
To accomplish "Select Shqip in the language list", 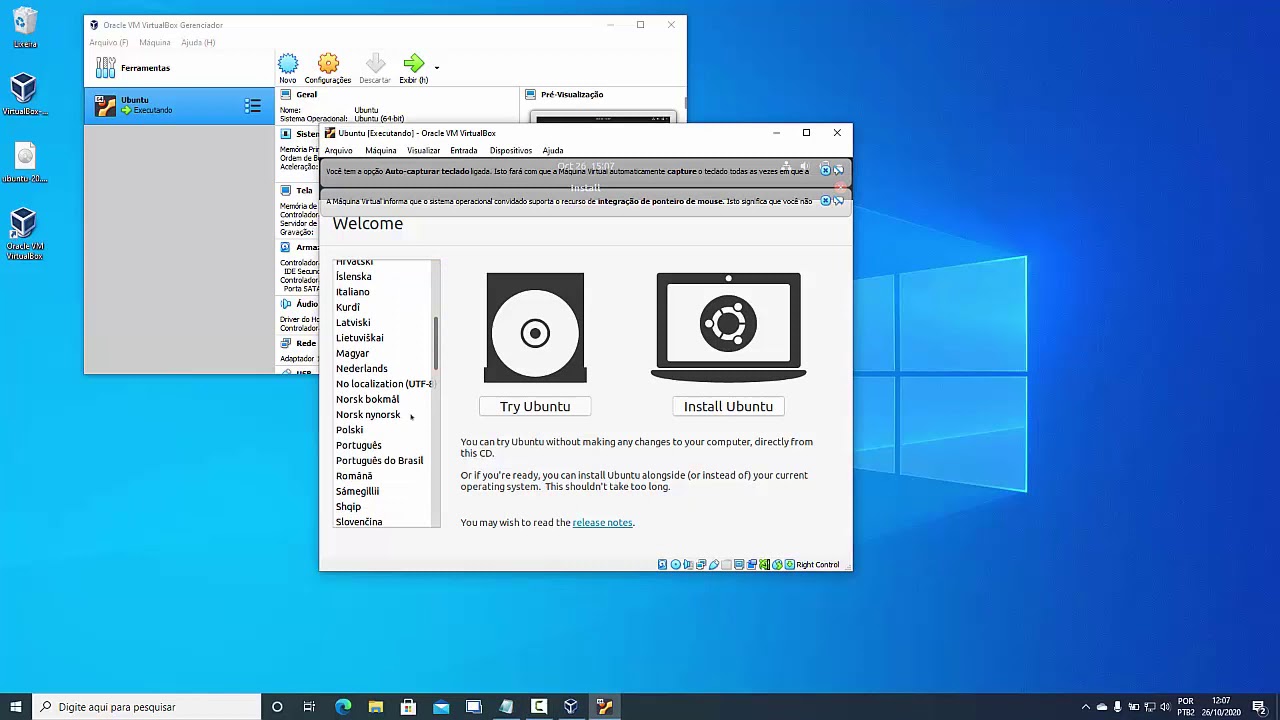I will [349, 506].
